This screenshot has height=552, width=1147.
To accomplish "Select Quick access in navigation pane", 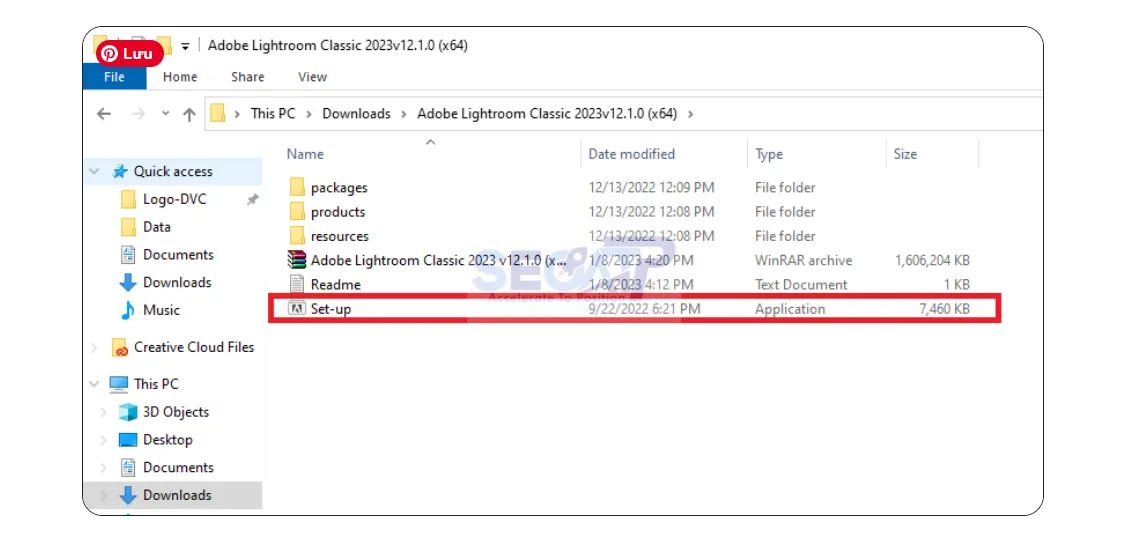I will pyautogui.click(x=173, y=172).
